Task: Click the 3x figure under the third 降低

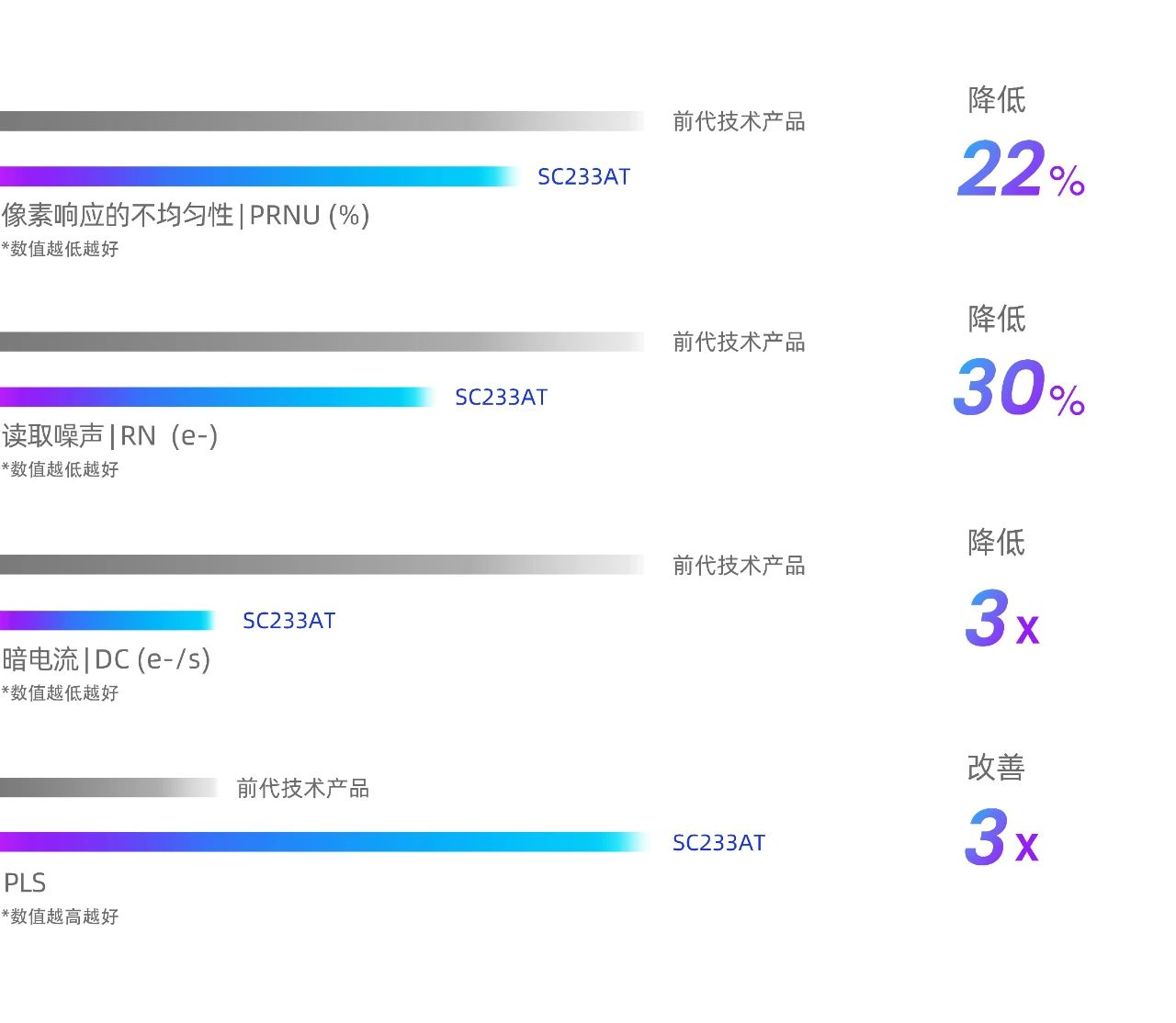Action: (x=1001, y=620)
